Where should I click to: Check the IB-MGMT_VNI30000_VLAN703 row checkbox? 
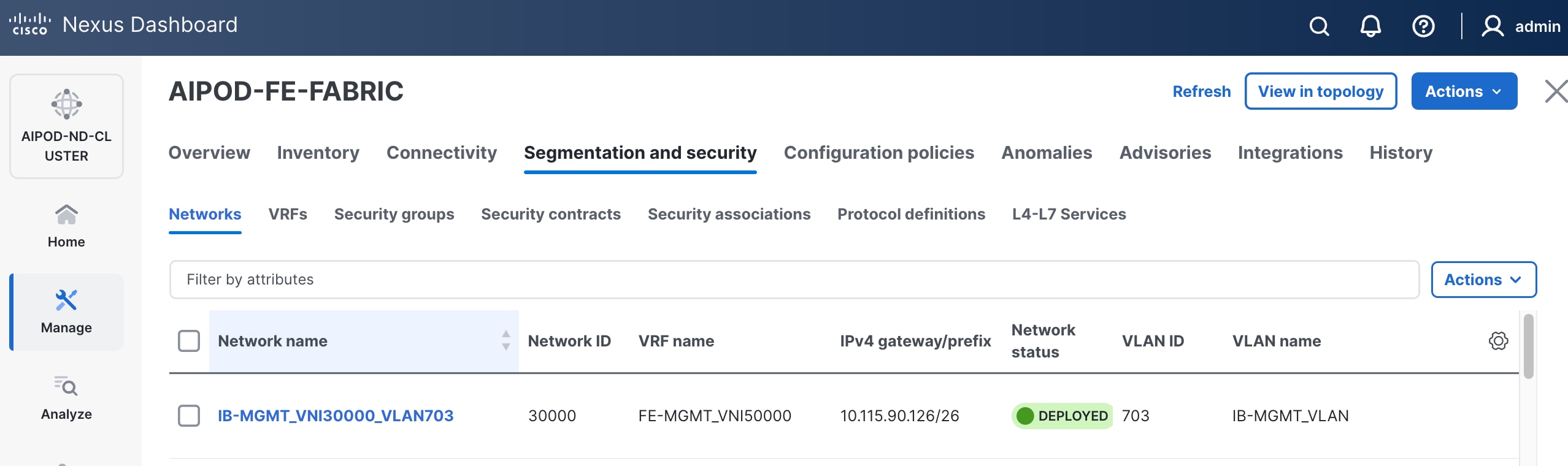click(x=189, y=416)
